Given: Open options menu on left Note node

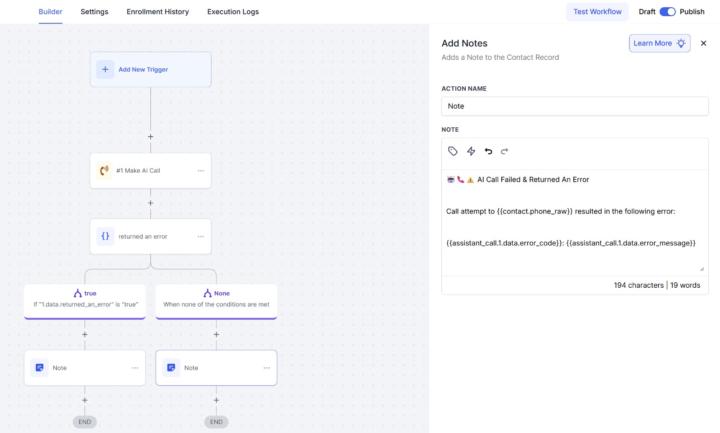Looking at the screenshot, I should (x=135, y=367).
